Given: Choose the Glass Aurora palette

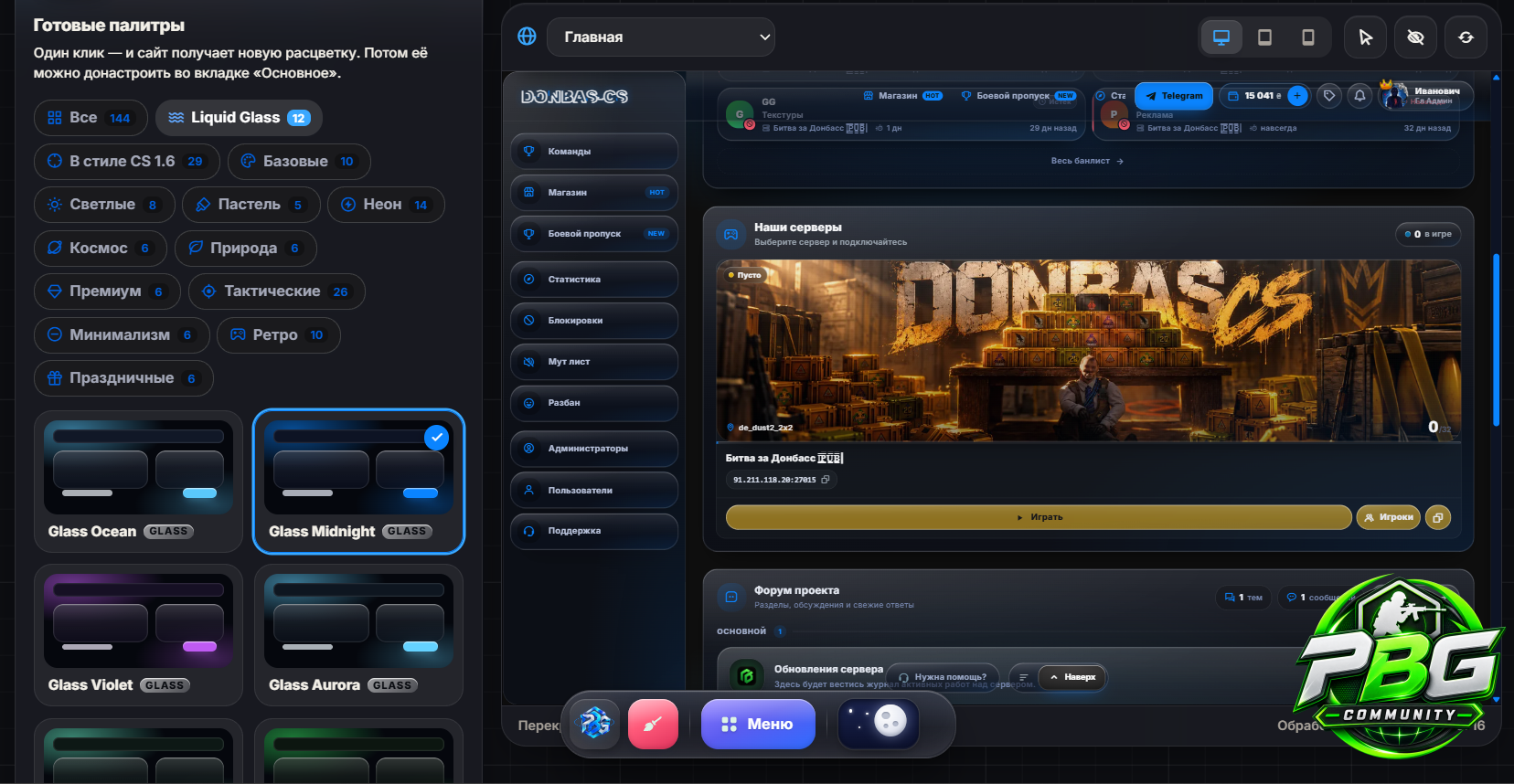Looking at the screenshot, I should coord(358,635).
